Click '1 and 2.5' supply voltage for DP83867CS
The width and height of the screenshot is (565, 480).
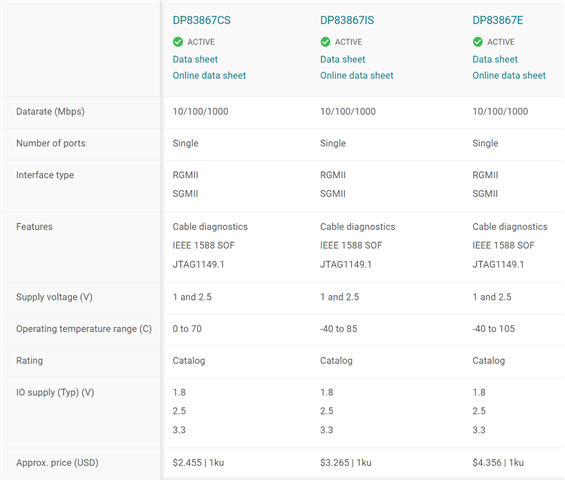(192, 297)
